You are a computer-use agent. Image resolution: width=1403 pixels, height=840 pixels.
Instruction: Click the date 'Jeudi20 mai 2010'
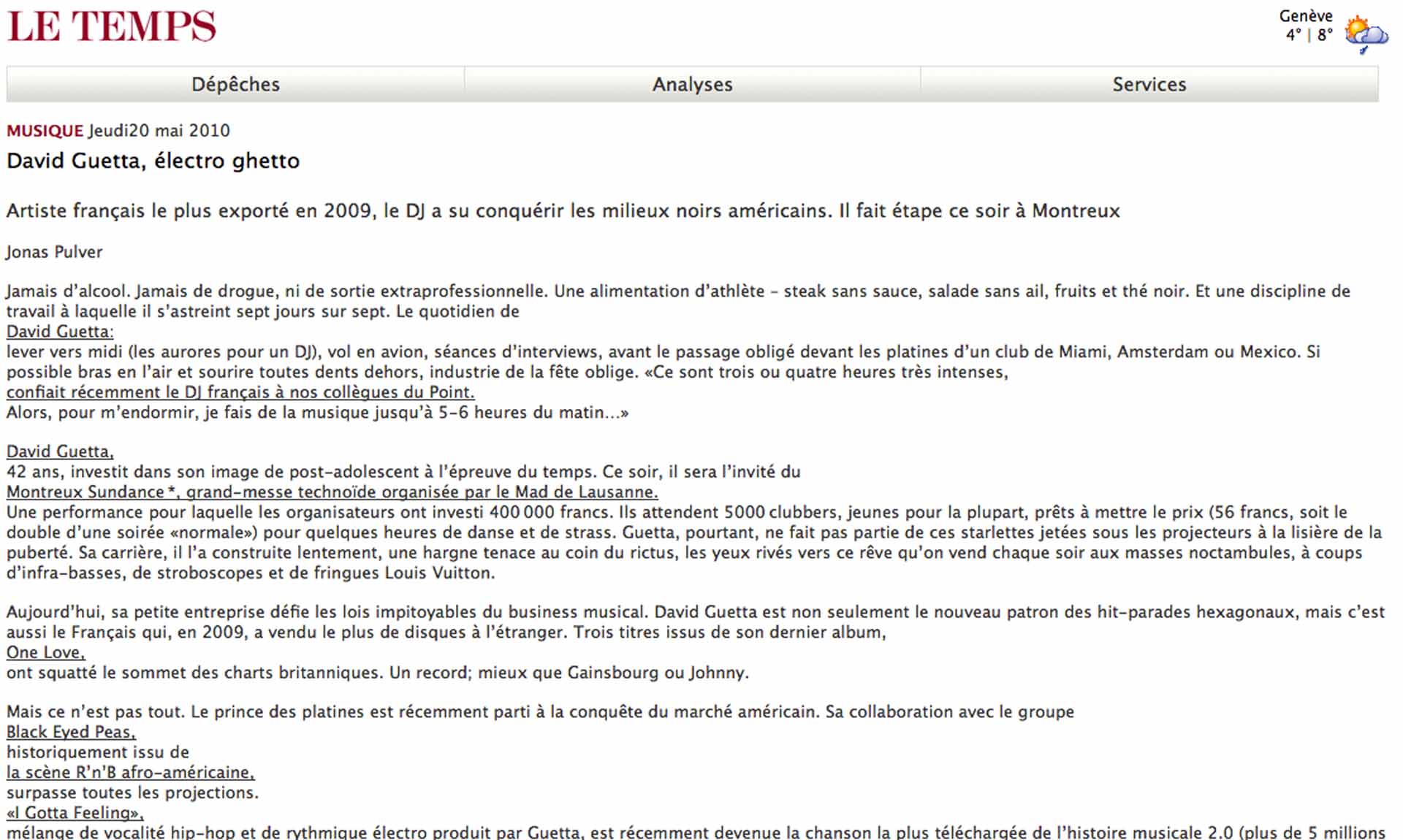coord(159,131)
